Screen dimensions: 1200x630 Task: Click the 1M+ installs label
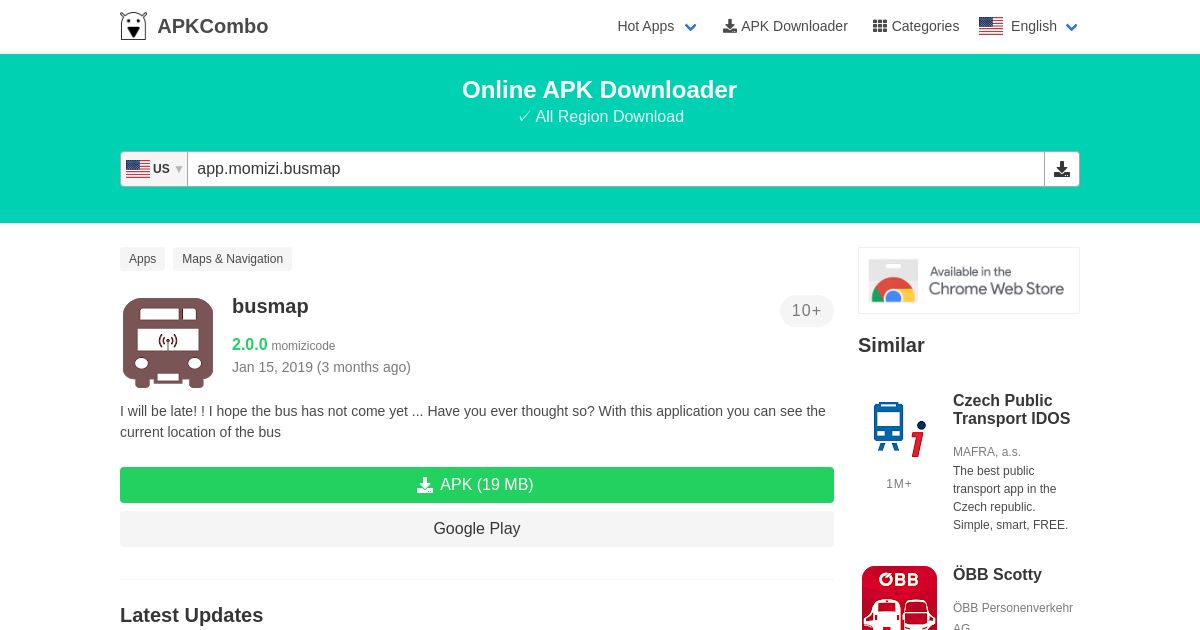click(x=899, y=484)
